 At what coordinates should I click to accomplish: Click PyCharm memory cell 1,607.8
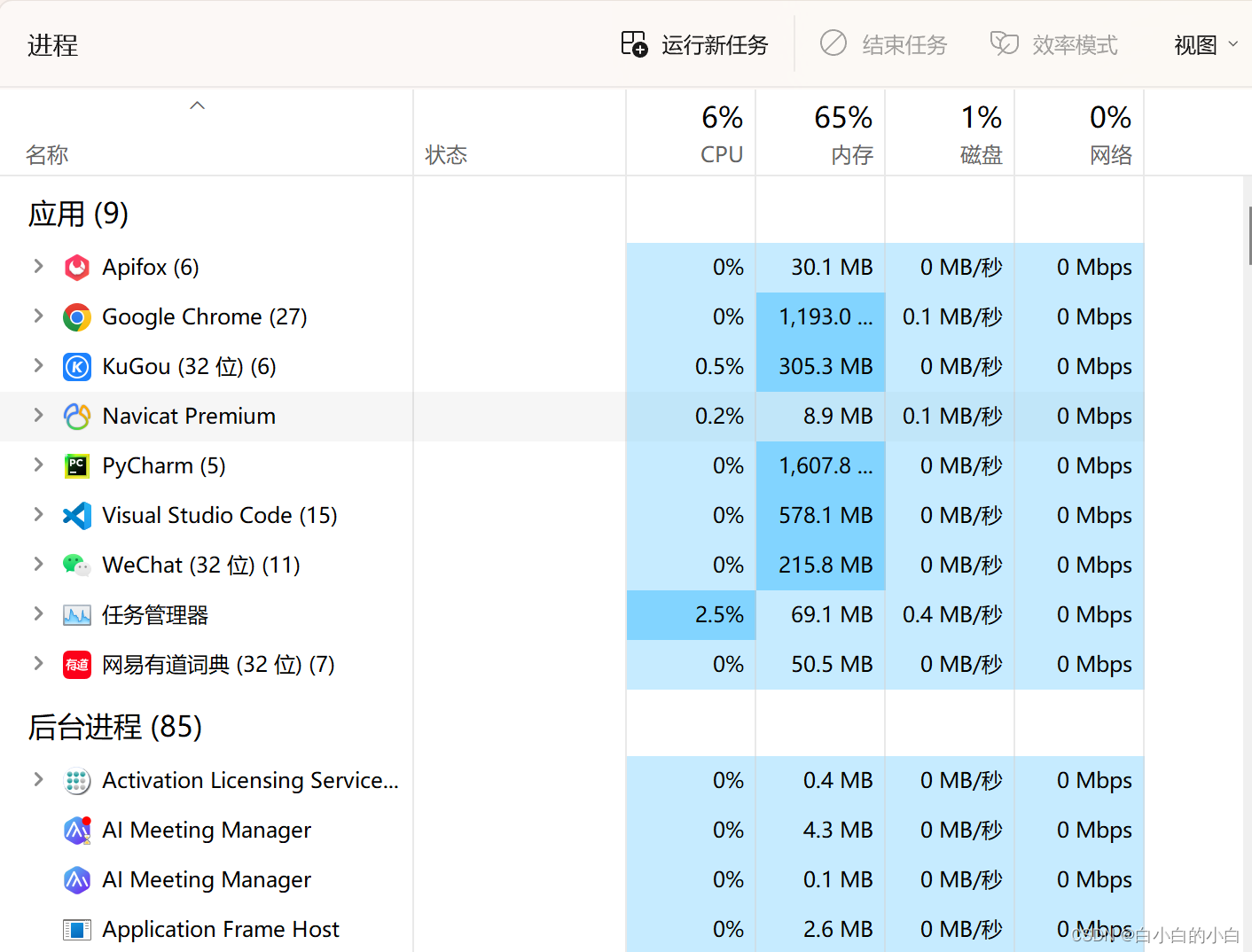coord(820,466)
